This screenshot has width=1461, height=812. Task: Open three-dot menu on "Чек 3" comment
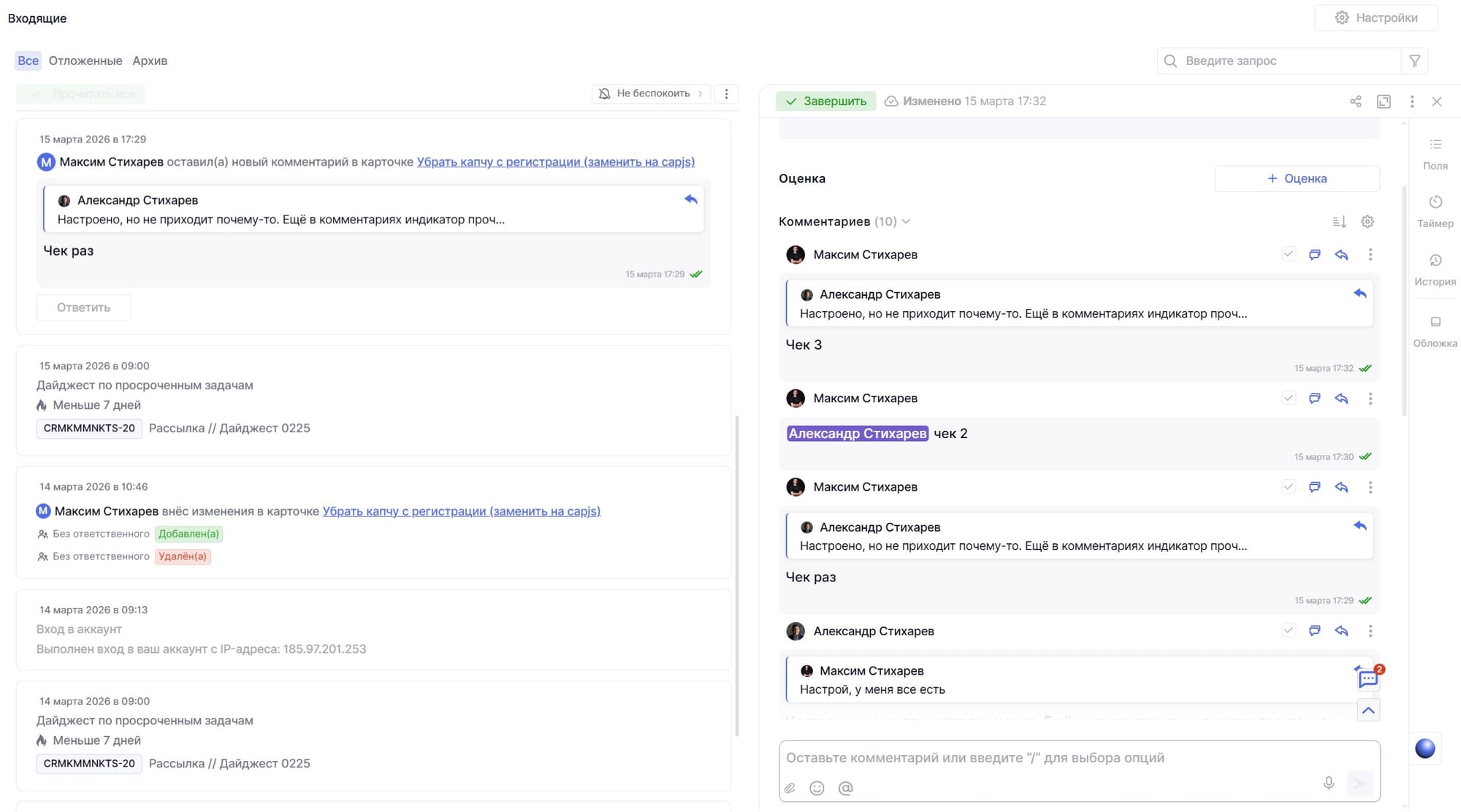click(1370, 254)
